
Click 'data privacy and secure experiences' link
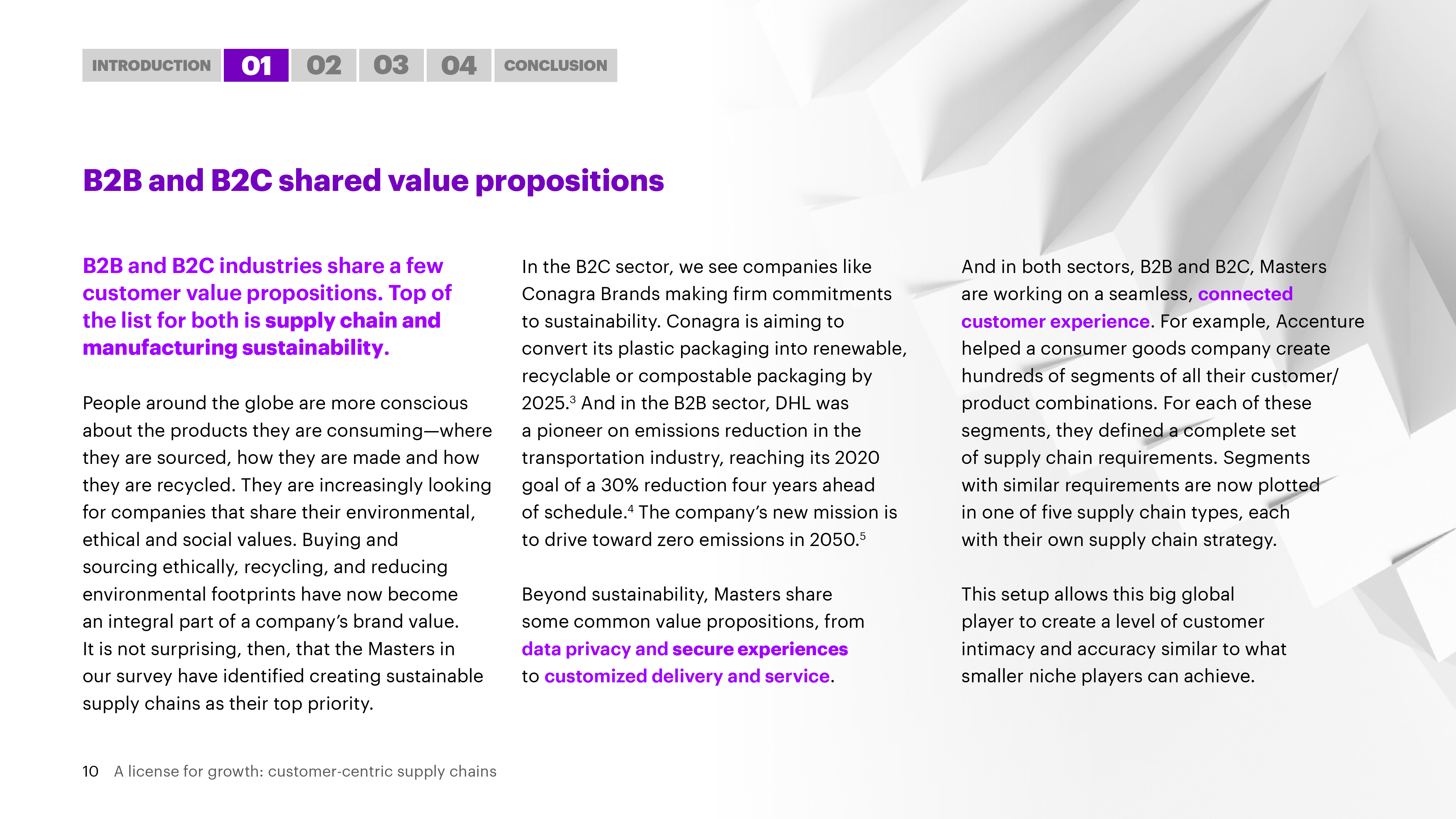coord(684,649)
